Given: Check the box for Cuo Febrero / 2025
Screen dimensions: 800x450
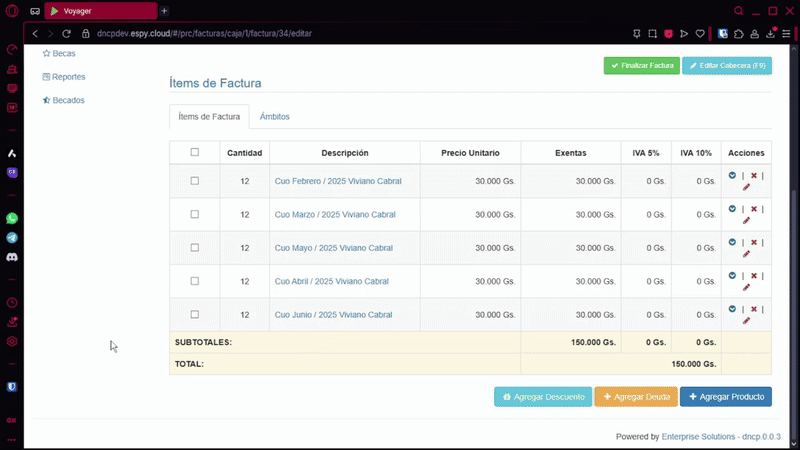Looking at the screenshot, I should click(x=195, y=181).
